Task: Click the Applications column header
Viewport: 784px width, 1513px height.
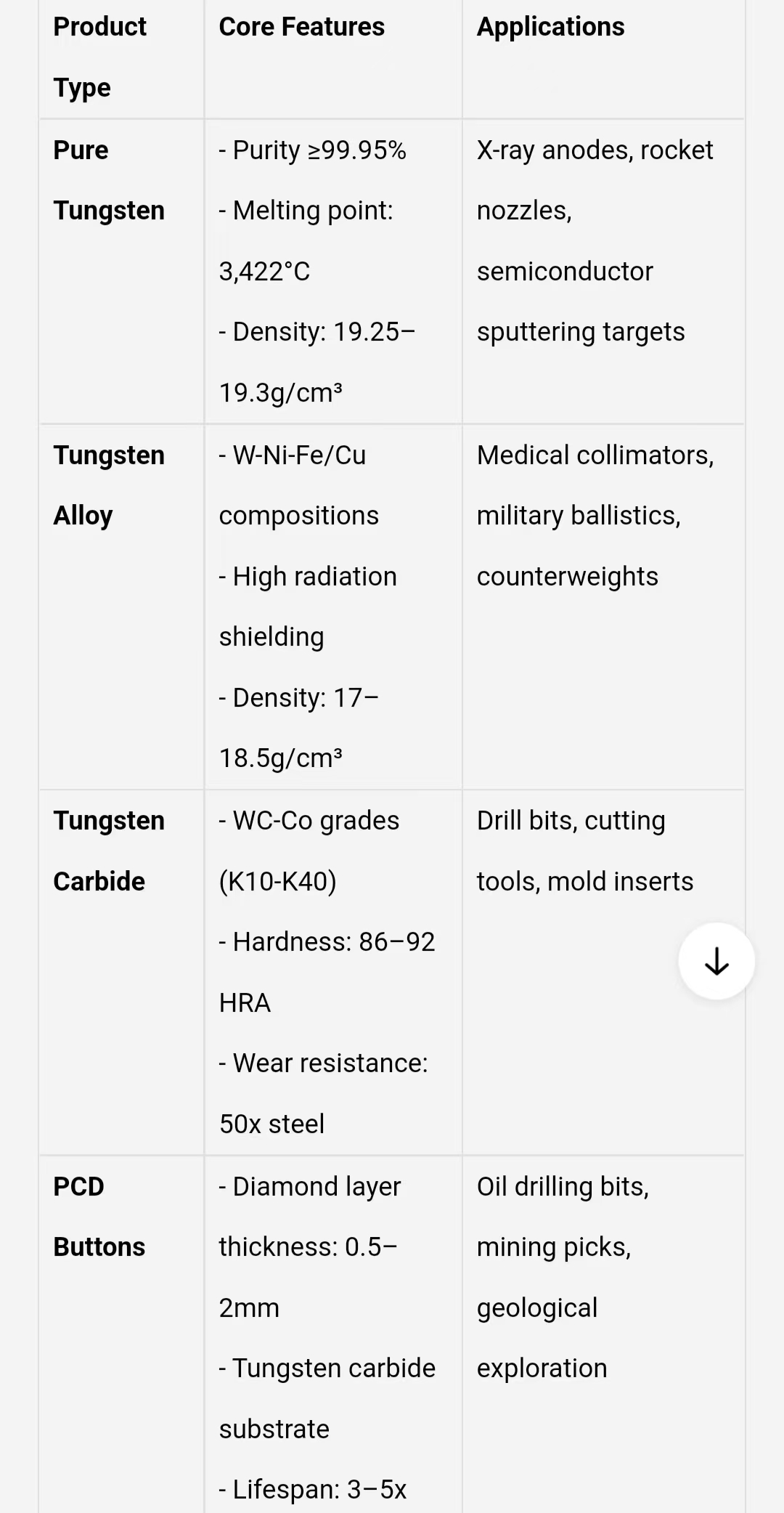Action: [550, 27]
